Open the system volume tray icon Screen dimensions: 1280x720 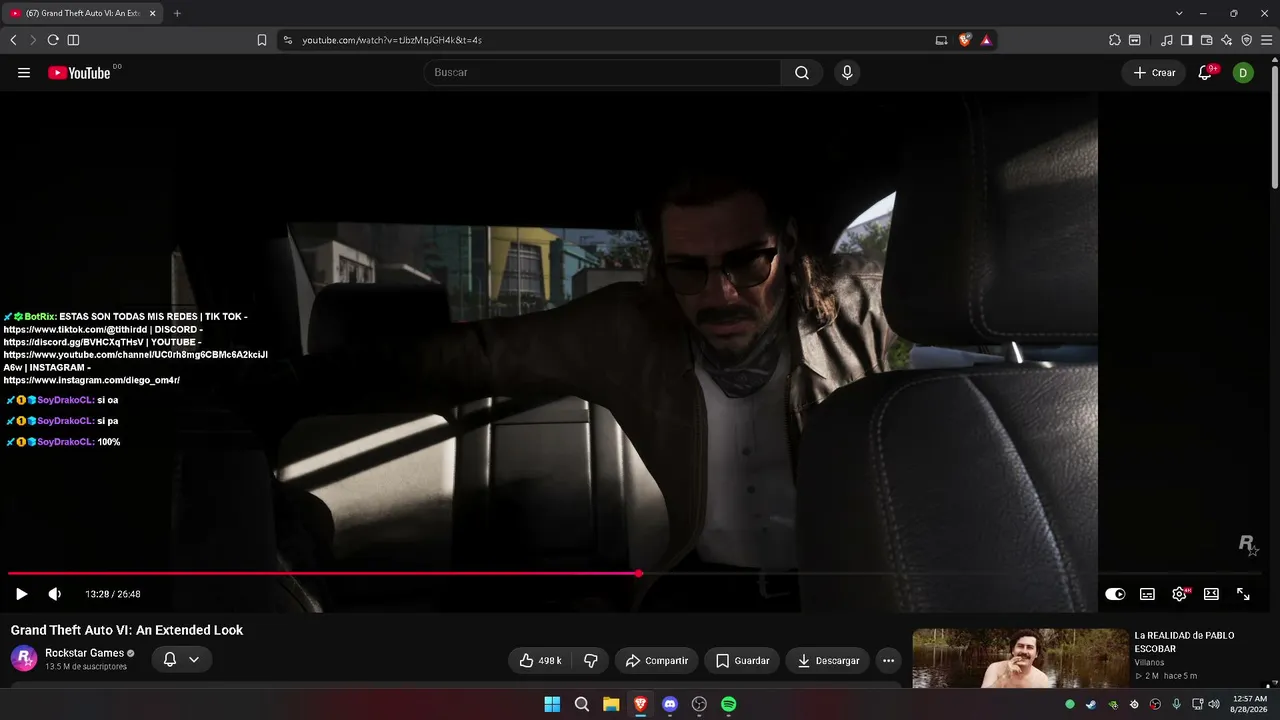point(1214,704)
